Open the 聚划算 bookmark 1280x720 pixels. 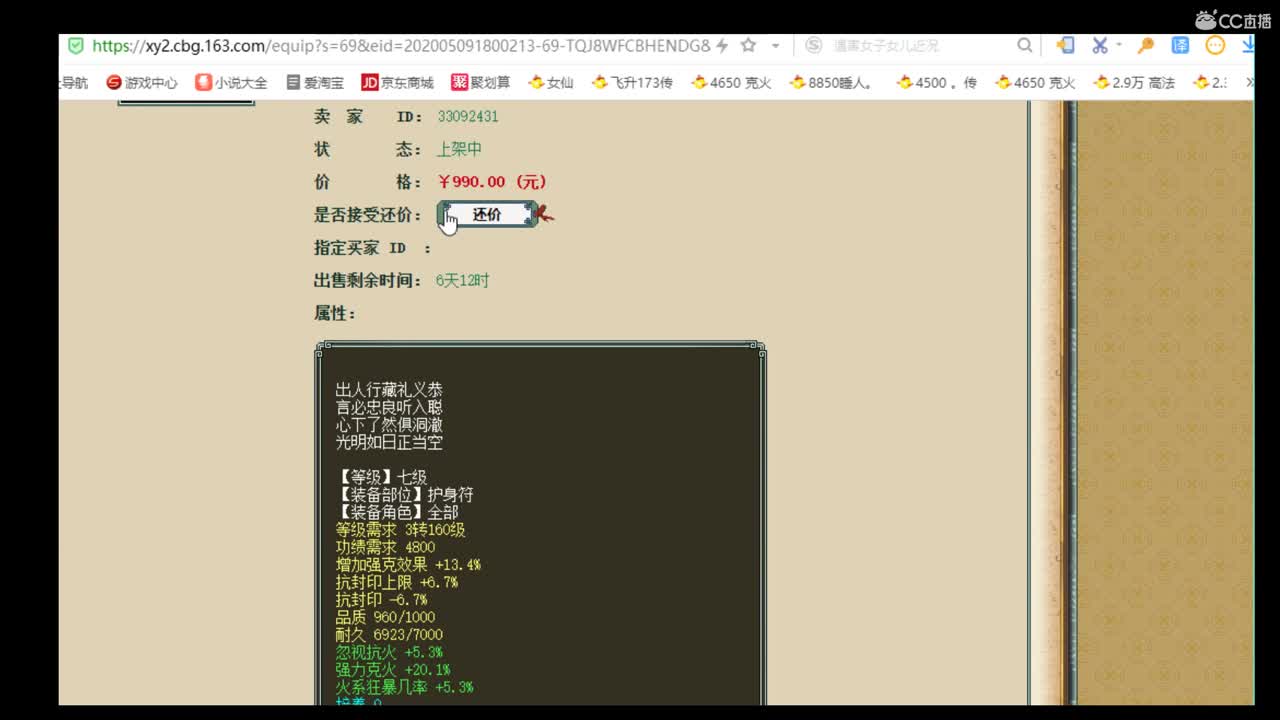coord(480,83)
